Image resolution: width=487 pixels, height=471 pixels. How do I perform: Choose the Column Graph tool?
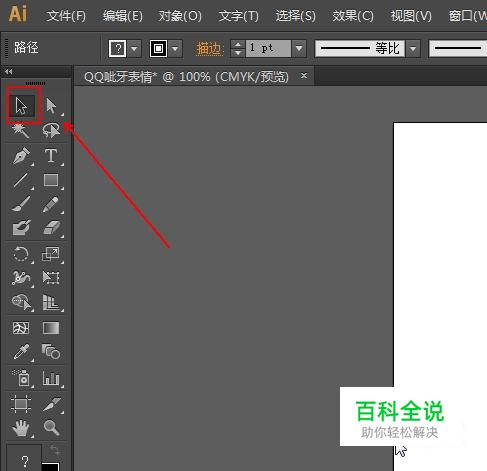click(51, 378)
